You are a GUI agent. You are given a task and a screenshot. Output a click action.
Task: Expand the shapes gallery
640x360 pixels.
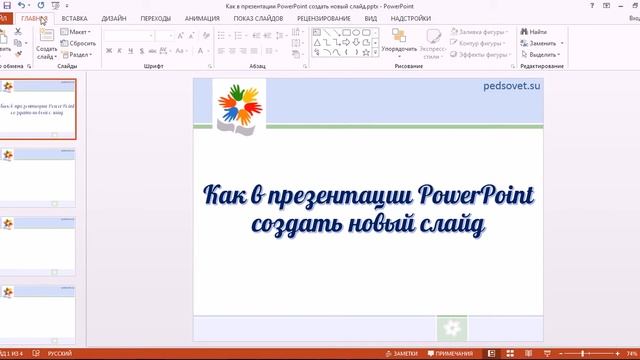375,52
